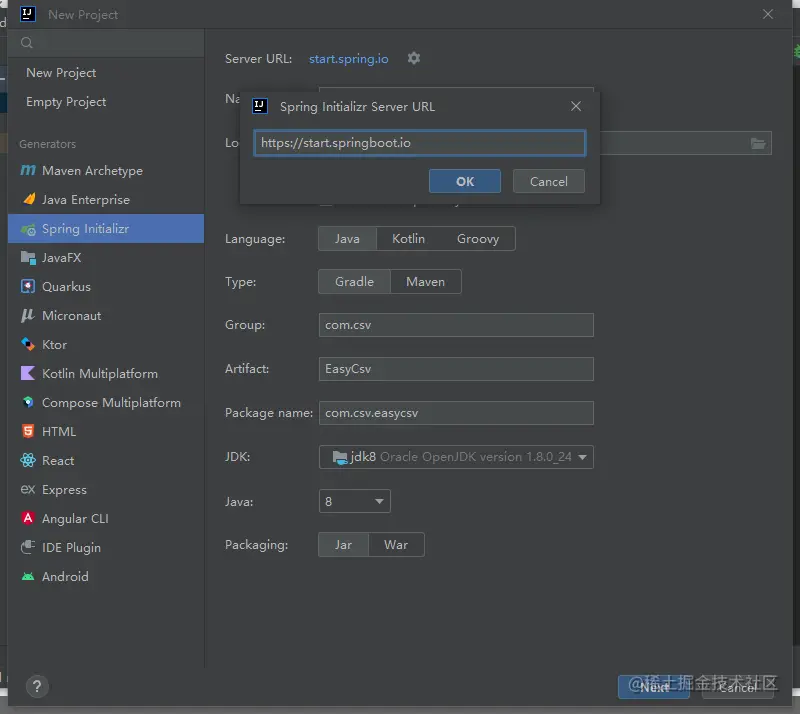Click the Micronaut mu icon
This screenshot has width=800, height=714.
click(x=28, y=315)
